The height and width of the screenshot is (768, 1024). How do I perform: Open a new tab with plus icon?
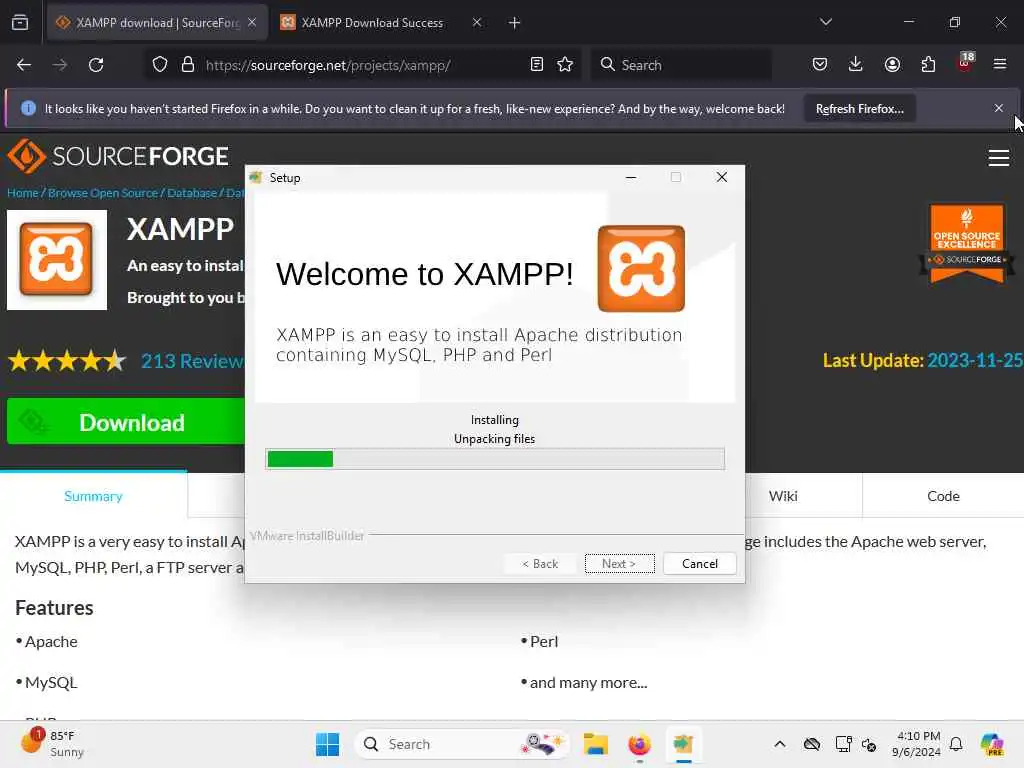(x=515, y=23)
